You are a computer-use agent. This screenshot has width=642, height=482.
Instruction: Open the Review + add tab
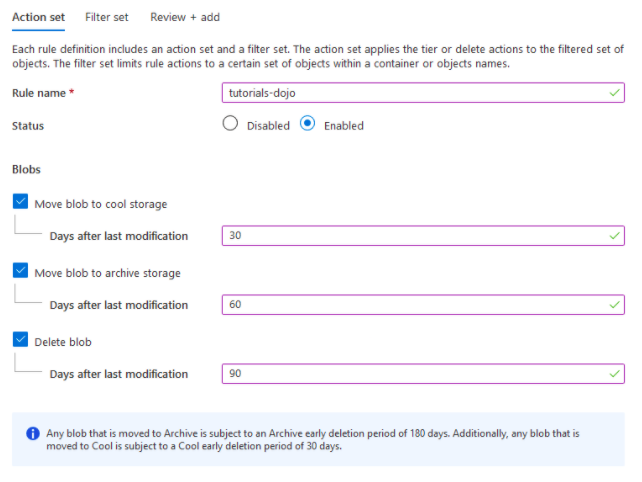(x=185, y=17)
